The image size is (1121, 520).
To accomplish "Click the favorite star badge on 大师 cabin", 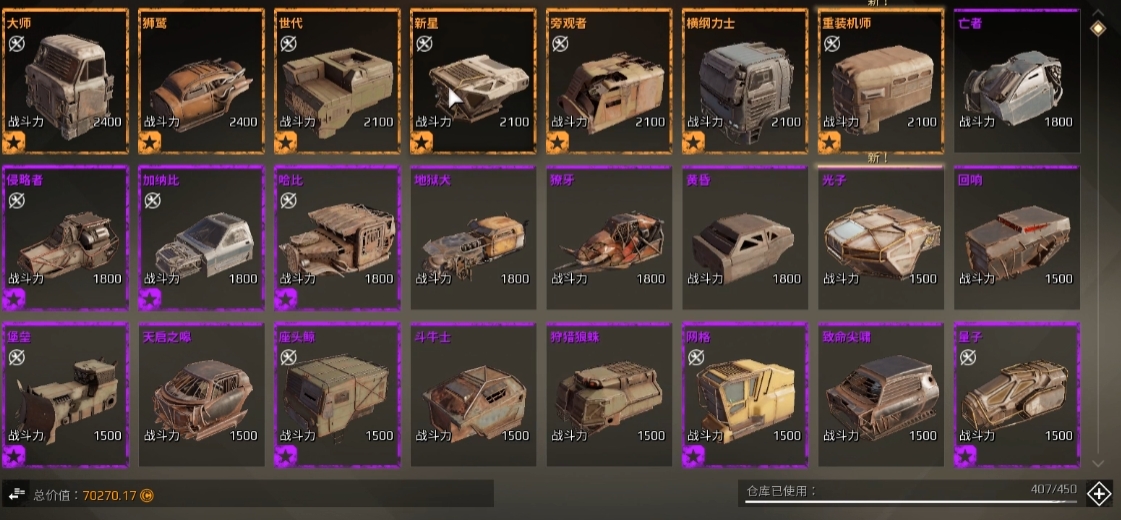I will [x=14, y=143].
